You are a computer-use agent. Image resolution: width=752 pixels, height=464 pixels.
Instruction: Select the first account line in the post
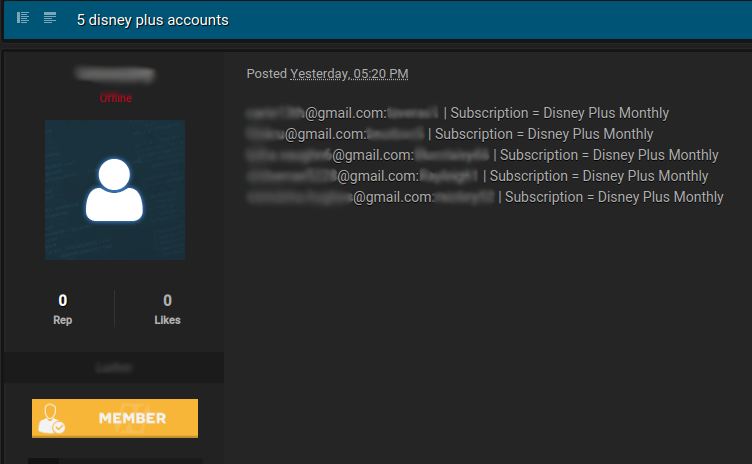click(x=458, y=113)
